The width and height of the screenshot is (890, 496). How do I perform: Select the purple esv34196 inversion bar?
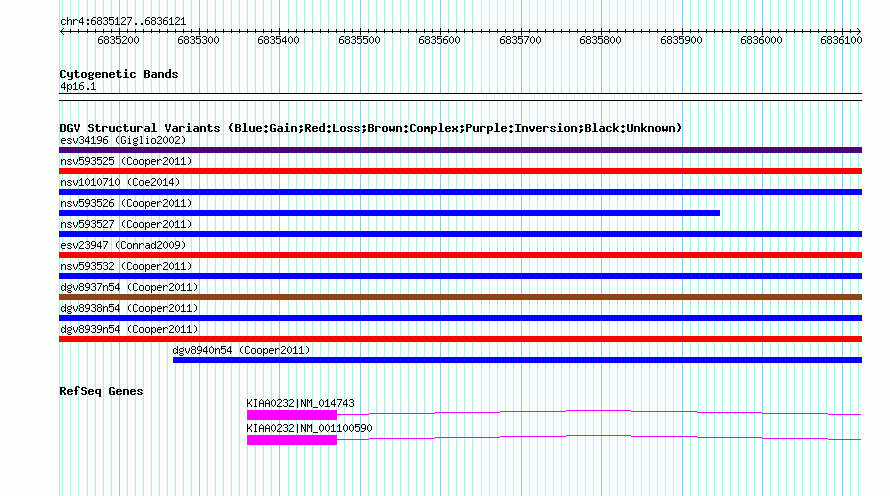[460, 150]
